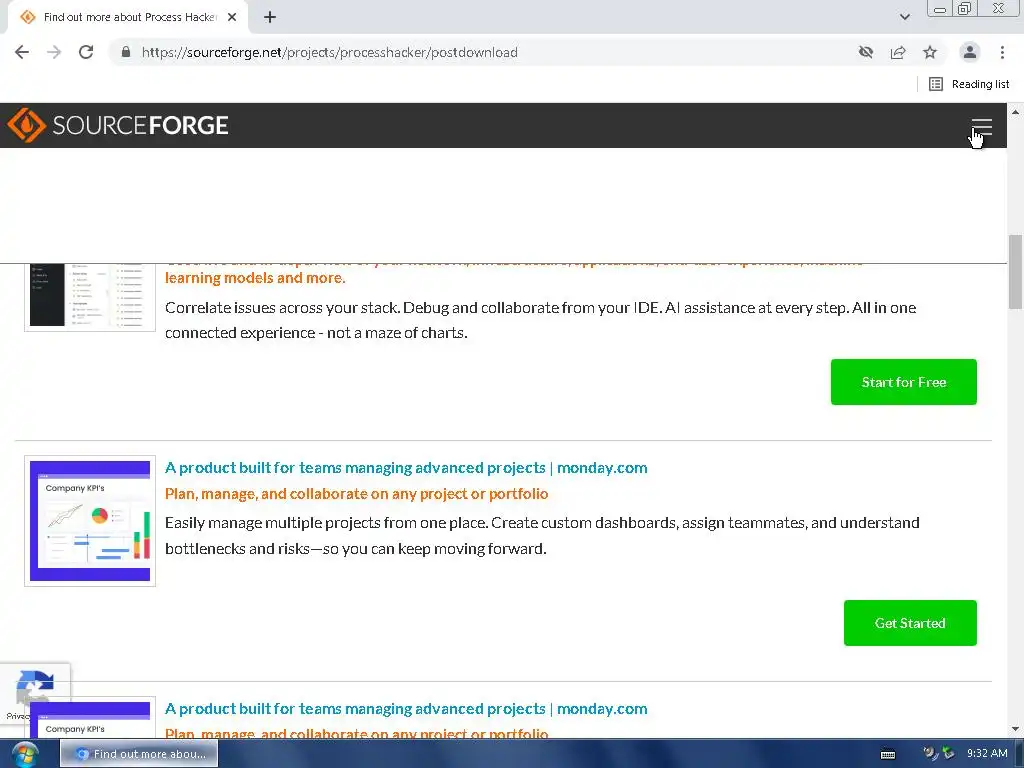1024x768 pixels.
Task: Click the SourceForge logo
Action: [118, 125]
